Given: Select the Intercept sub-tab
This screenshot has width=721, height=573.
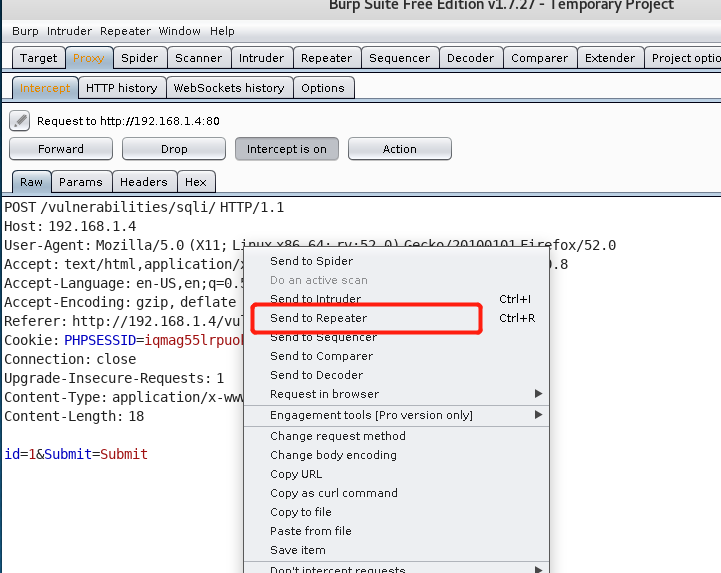Looking at the screenshot, I should [x=45, y=88].
